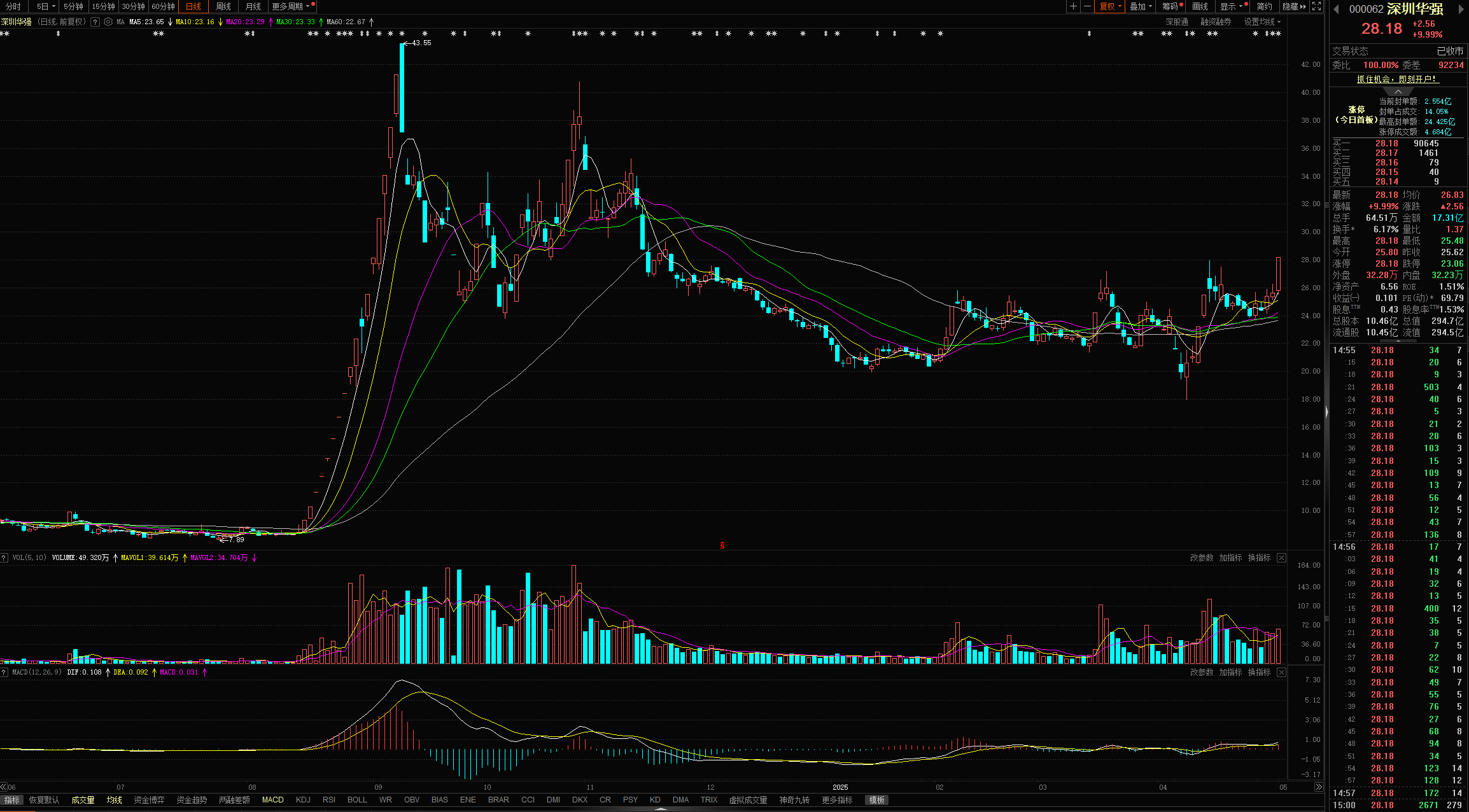Close the VOL indicator panel

1281,557
